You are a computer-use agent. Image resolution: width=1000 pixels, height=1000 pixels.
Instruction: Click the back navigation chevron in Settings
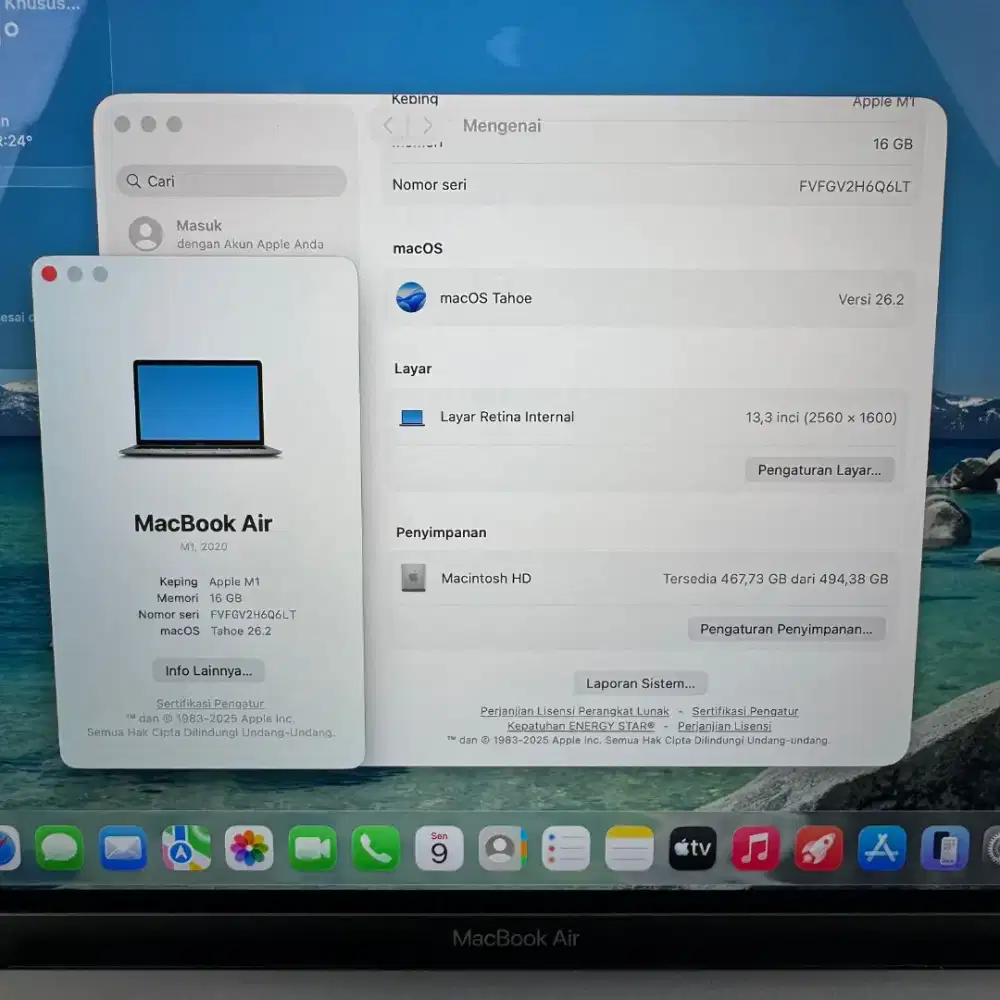click(389, 125)
